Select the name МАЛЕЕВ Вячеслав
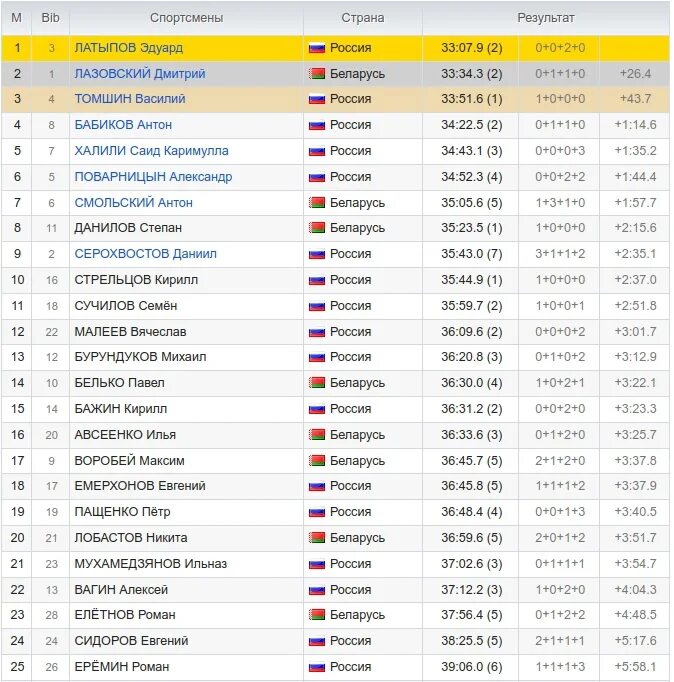The height and width of the screenshot is (682, 674). [130, 332]
